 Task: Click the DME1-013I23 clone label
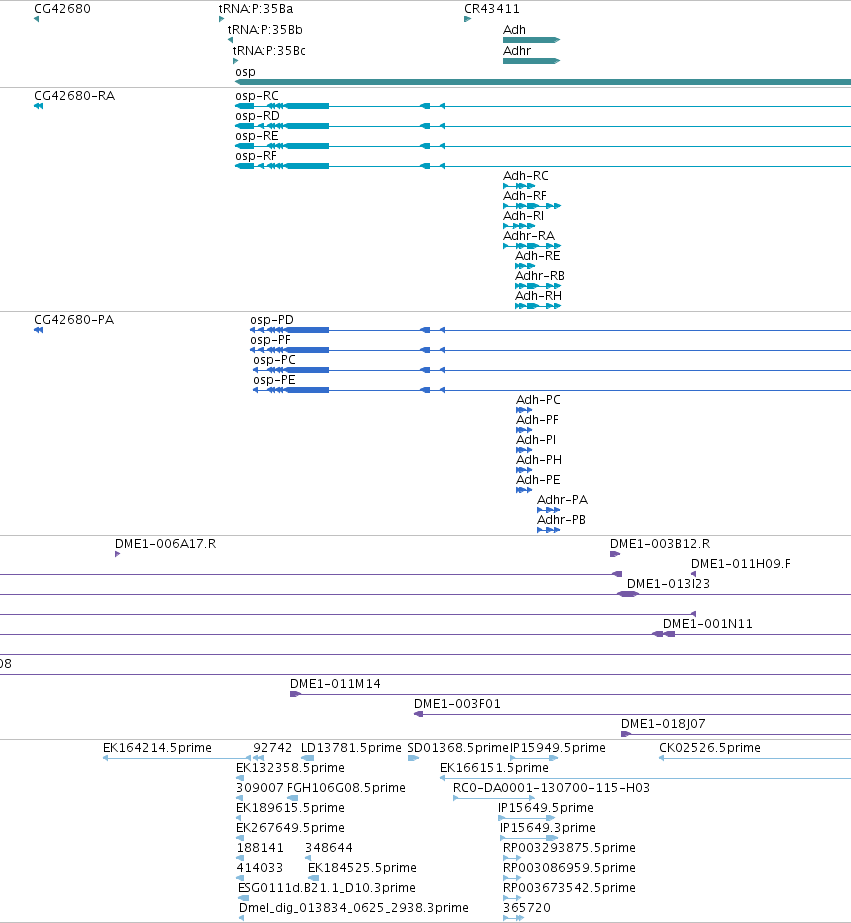tap(669, 585)
